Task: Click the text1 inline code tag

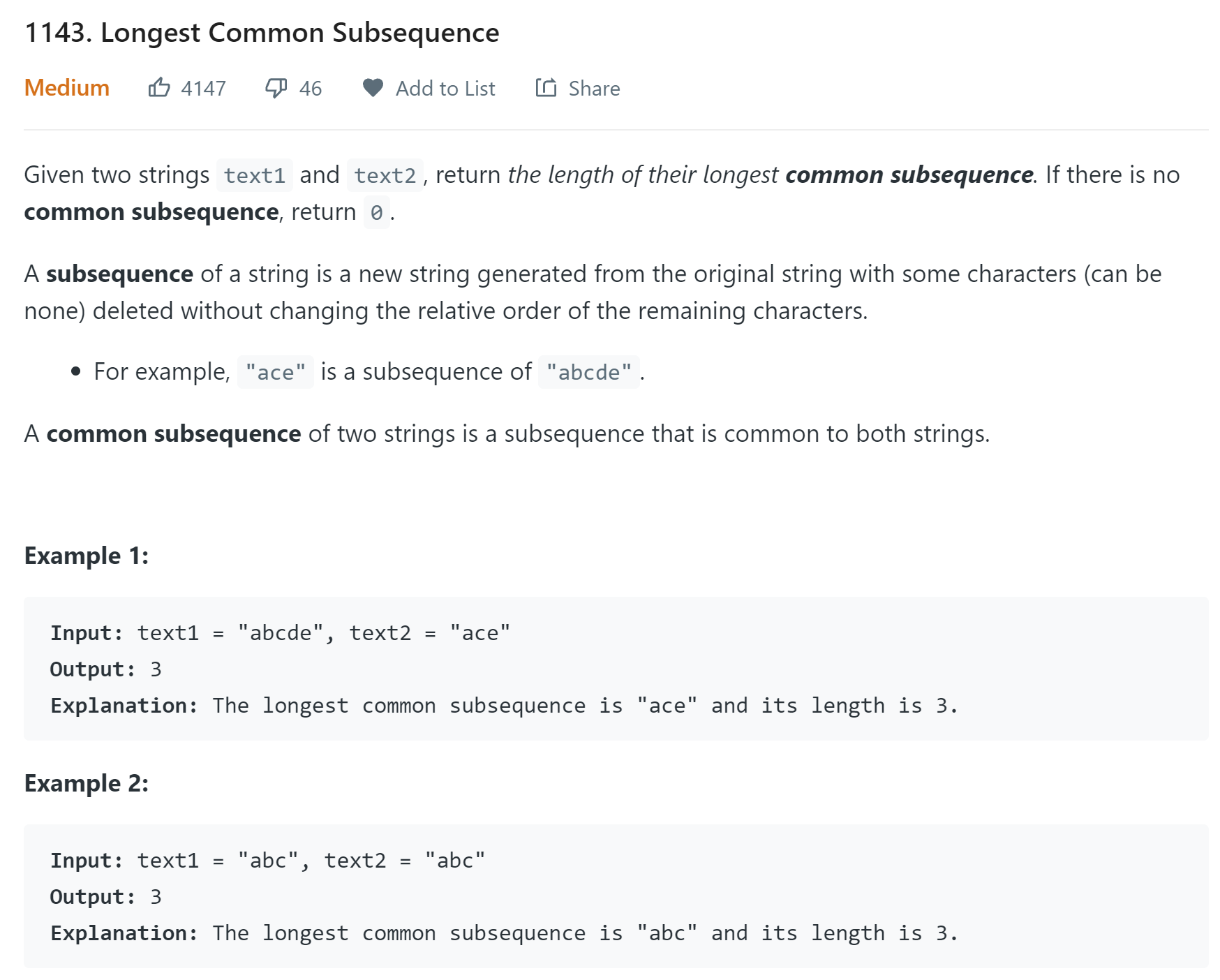Action: click(x=255, y=175)
